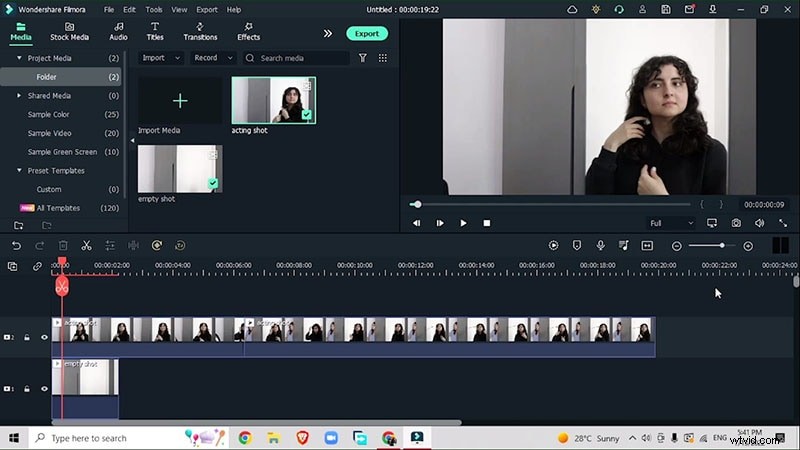Switch to the Effects tab
Screen dimensions: 800x450
[x=248, y=31]
